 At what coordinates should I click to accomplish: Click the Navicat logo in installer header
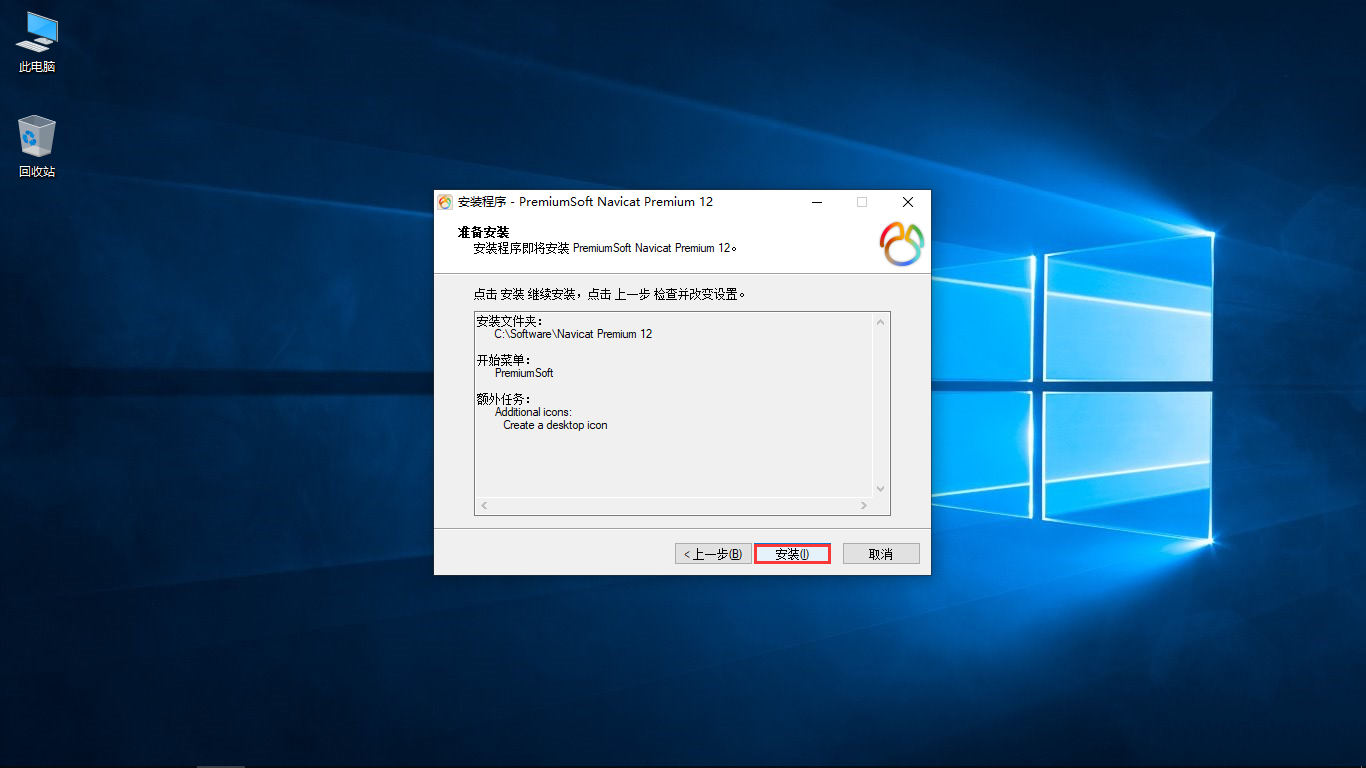pos(902,243)
